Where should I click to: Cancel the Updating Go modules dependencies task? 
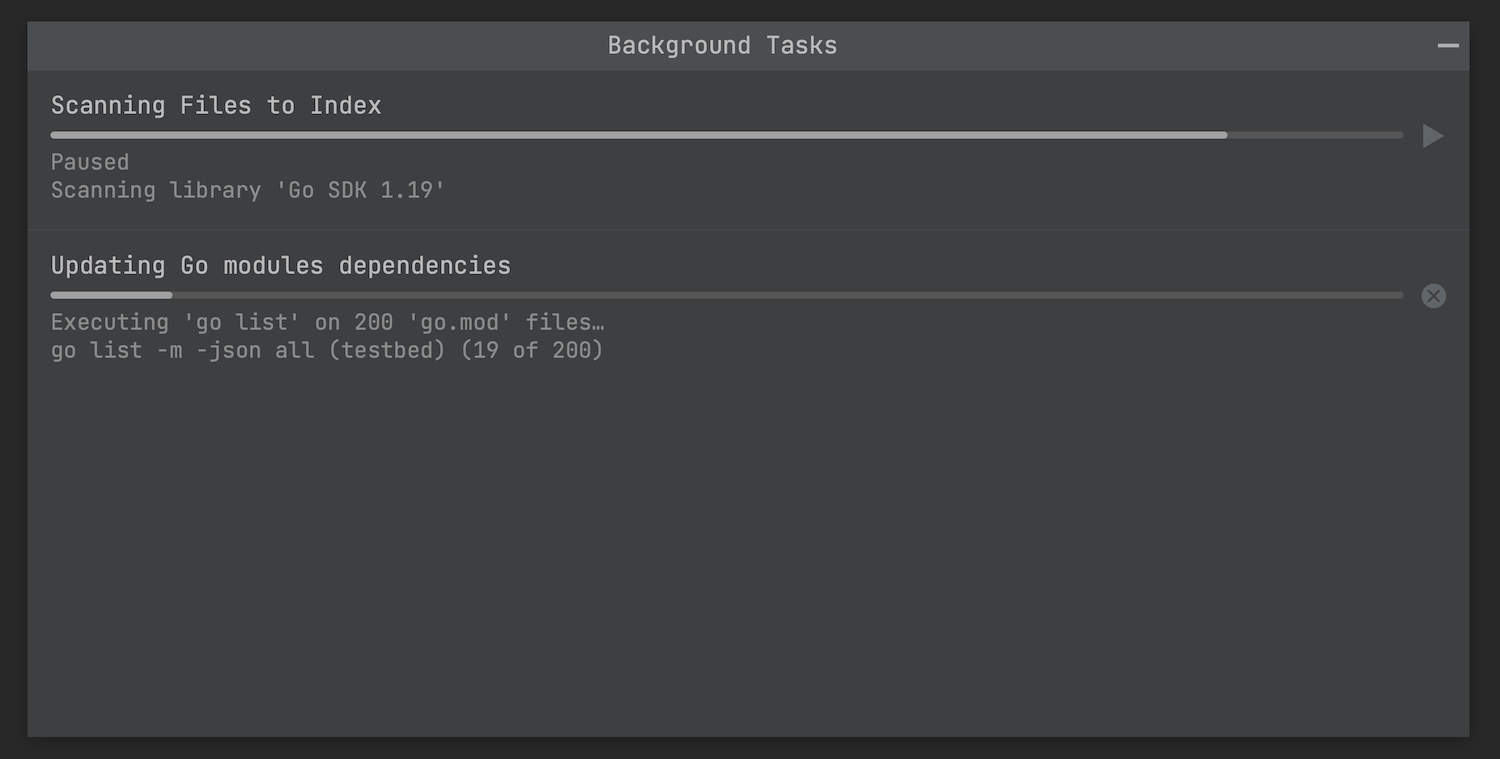[x=1433, y=296]
